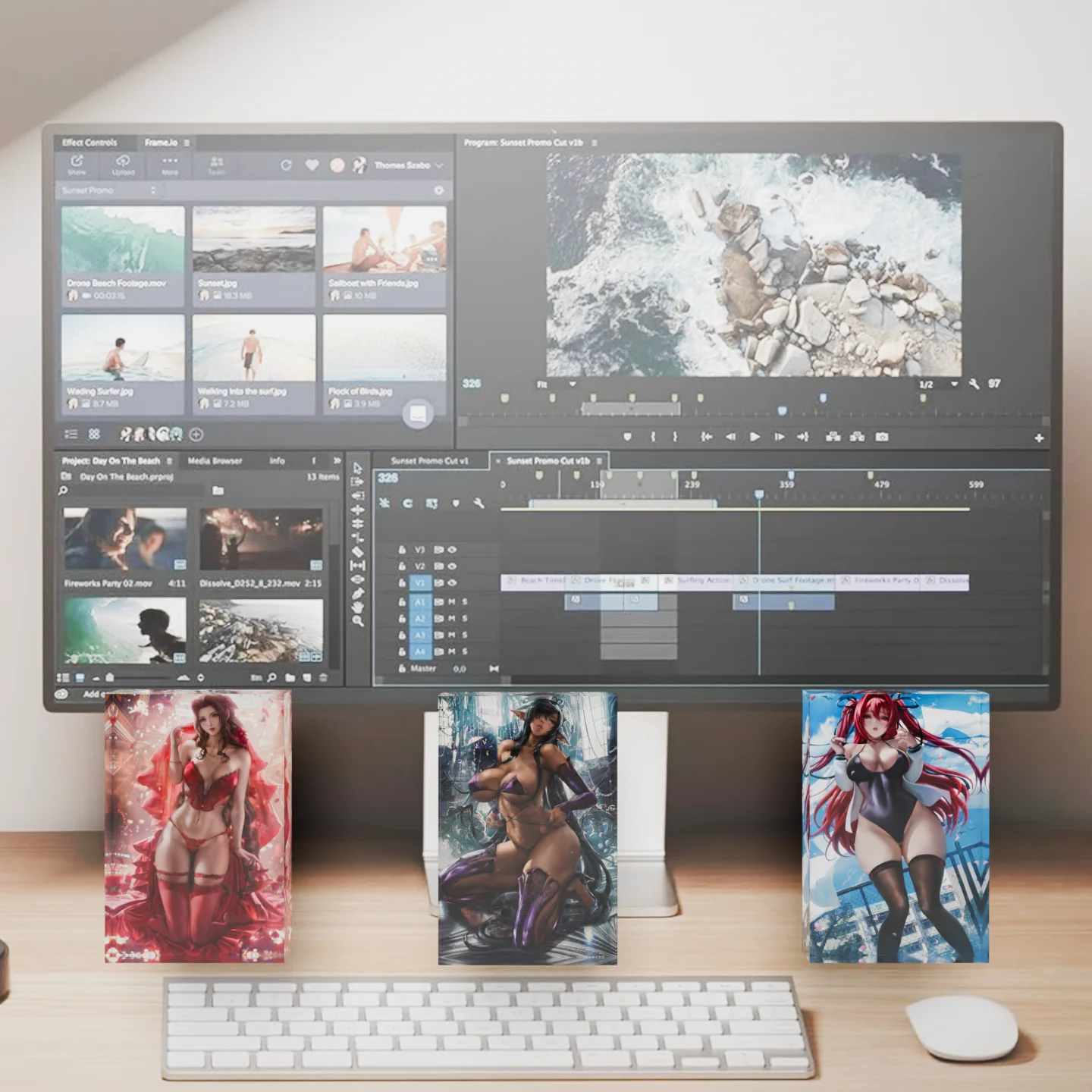Screen dimensions: 1092x1092
Task: Open the 1/2 playback resolution dropdown
Action: [x=938, y=384]
